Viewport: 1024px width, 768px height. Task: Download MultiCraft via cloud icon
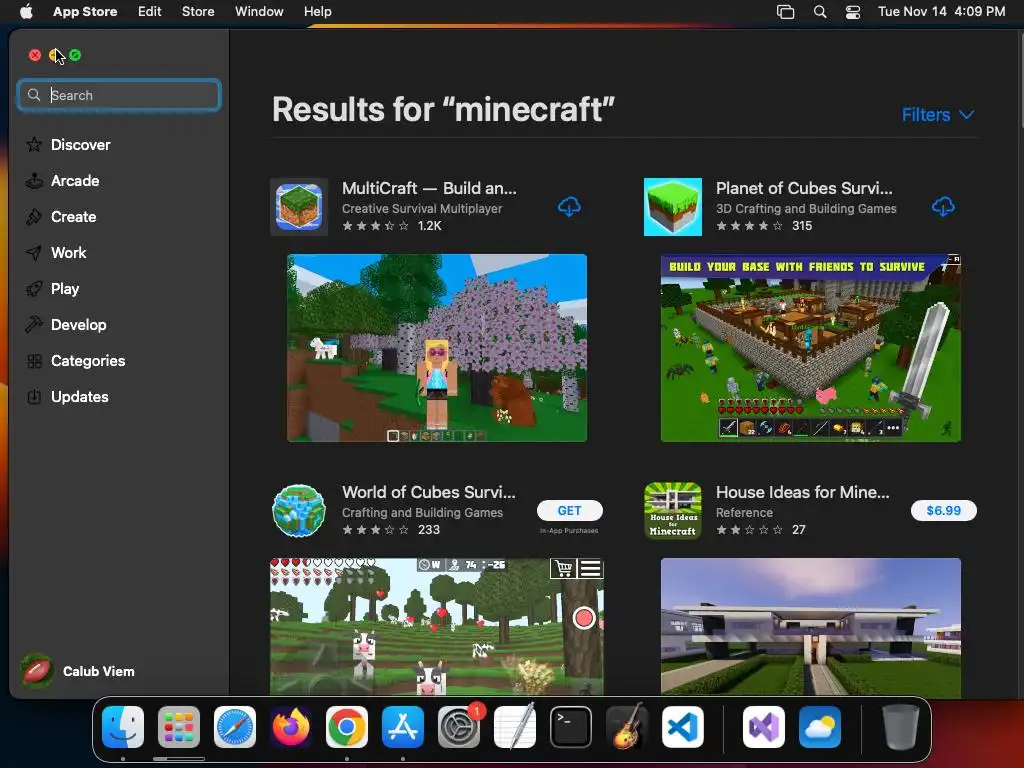[569, 206]
